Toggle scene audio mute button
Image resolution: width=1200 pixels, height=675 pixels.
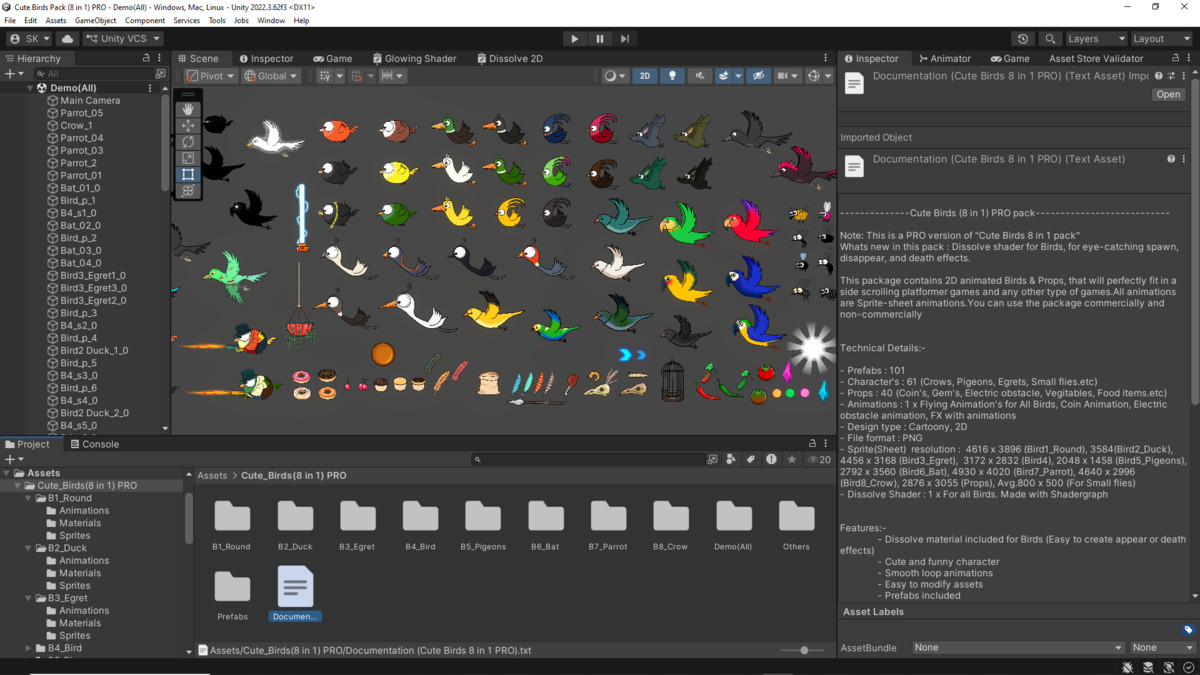point(699,76)
